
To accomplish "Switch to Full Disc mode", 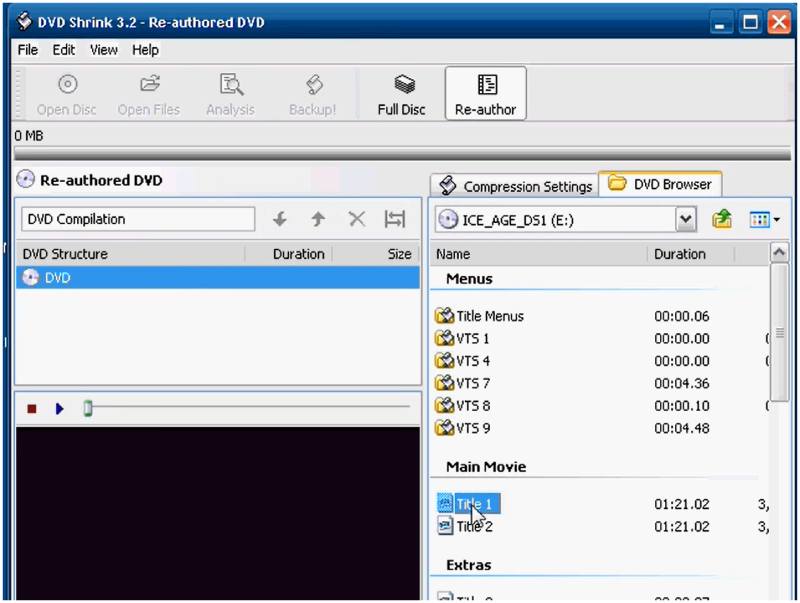I will coord(402,95).
